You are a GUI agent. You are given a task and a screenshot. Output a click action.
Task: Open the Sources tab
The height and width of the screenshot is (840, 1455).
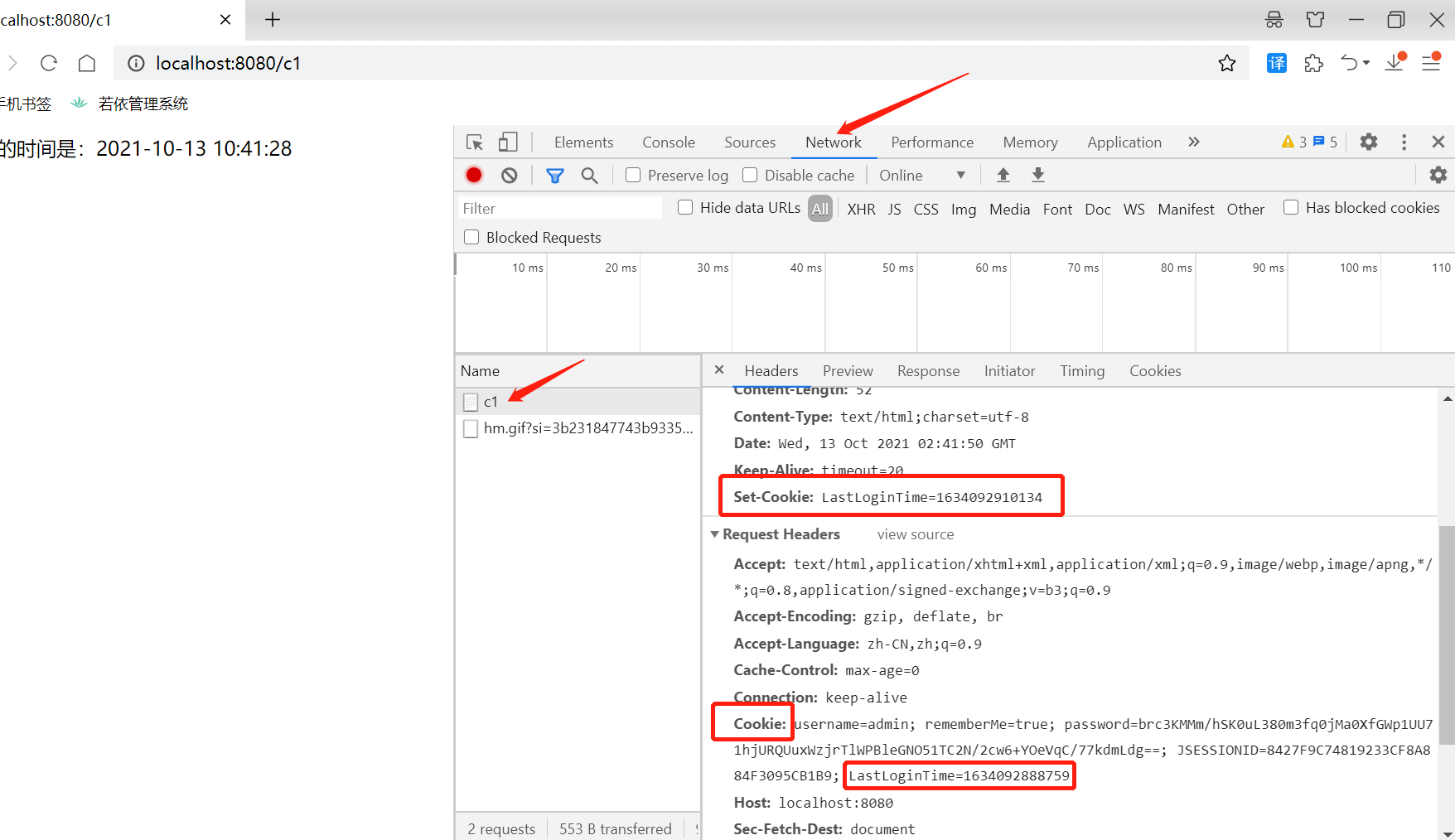(x=750, y=142)
